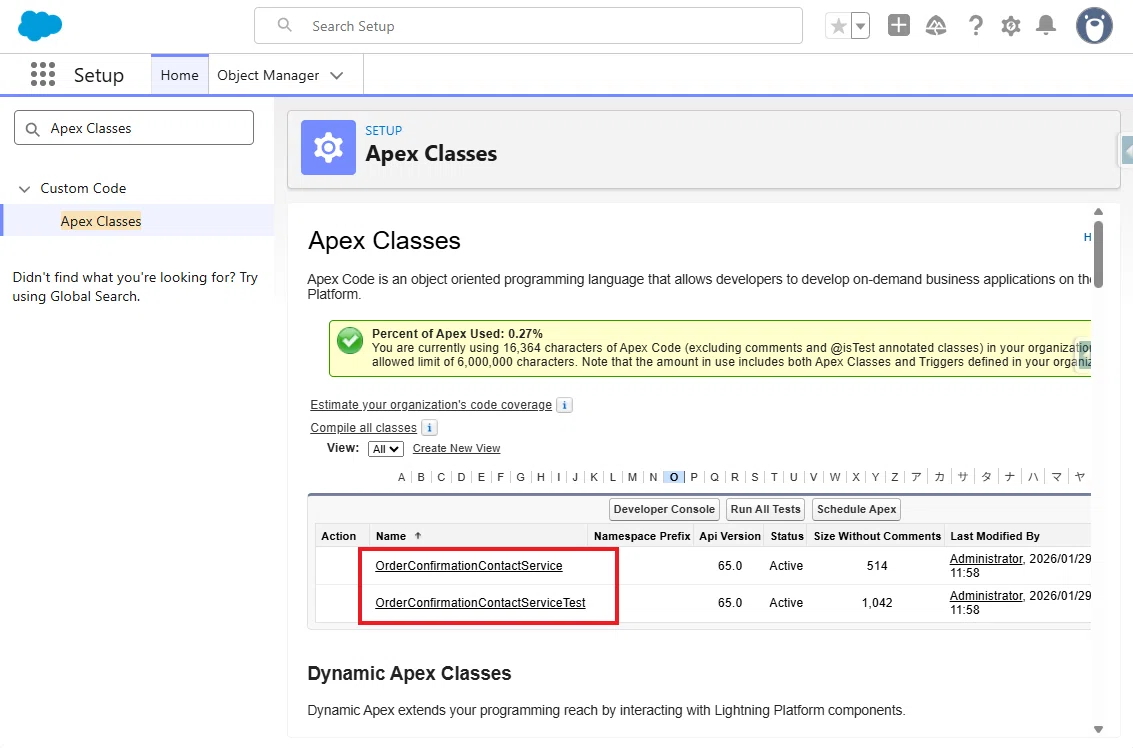Click the Namespace Prefix column header
The height and width of the screenshot is (748, 1133).
coord(642,536)
